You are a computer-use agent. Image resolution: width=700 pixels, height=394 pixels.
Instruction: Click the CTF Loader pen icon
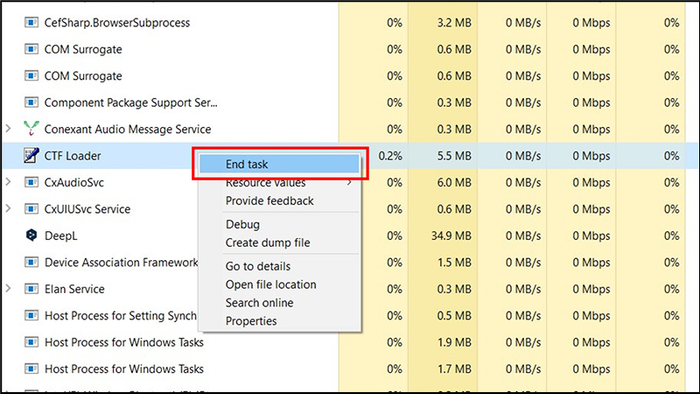(31, 155)
